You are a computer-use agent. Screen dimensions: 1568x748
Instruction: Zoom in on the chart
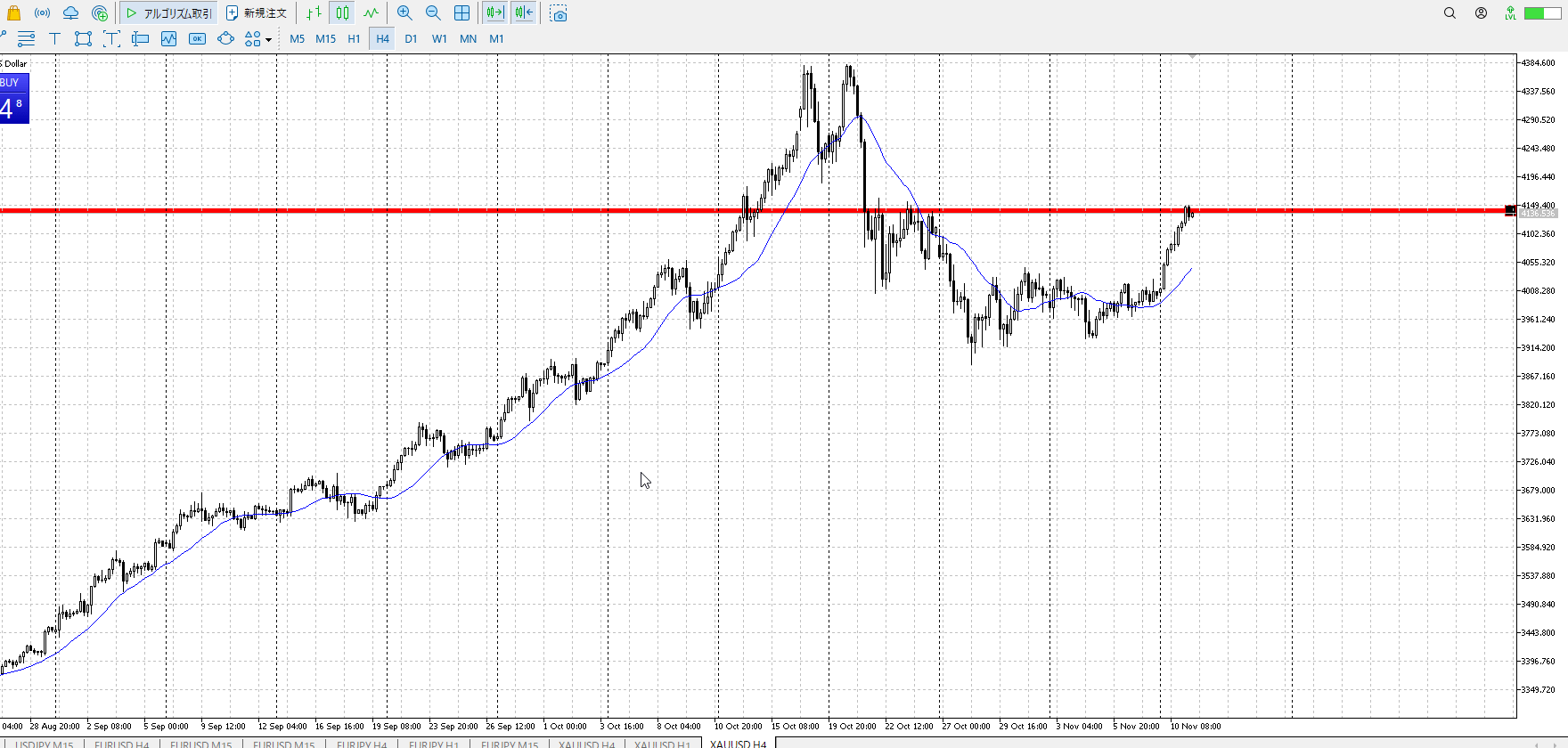(x=404, y=13)
